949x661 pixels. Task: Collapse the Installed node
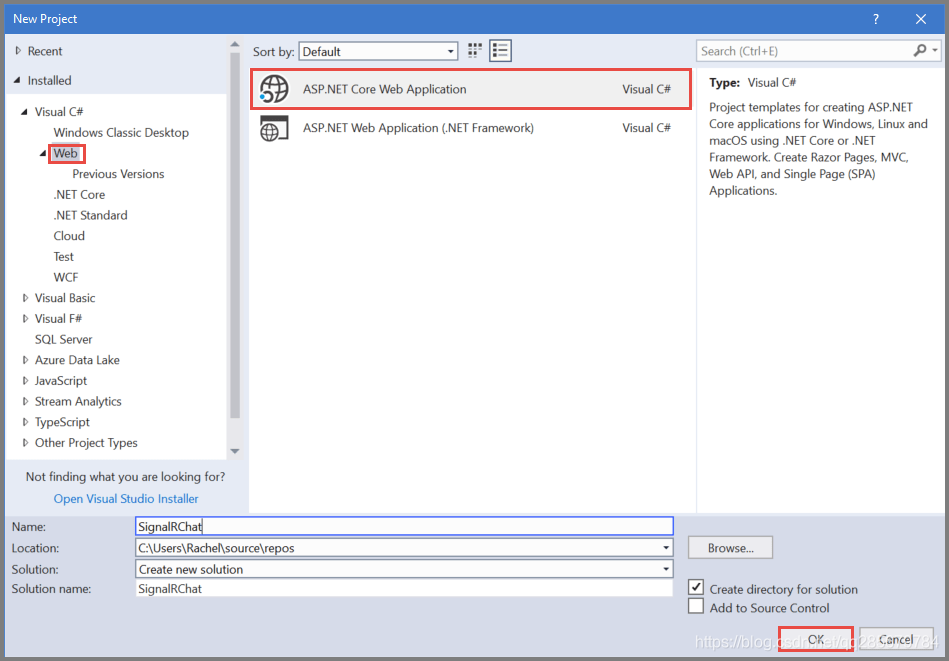coord(19,80)
